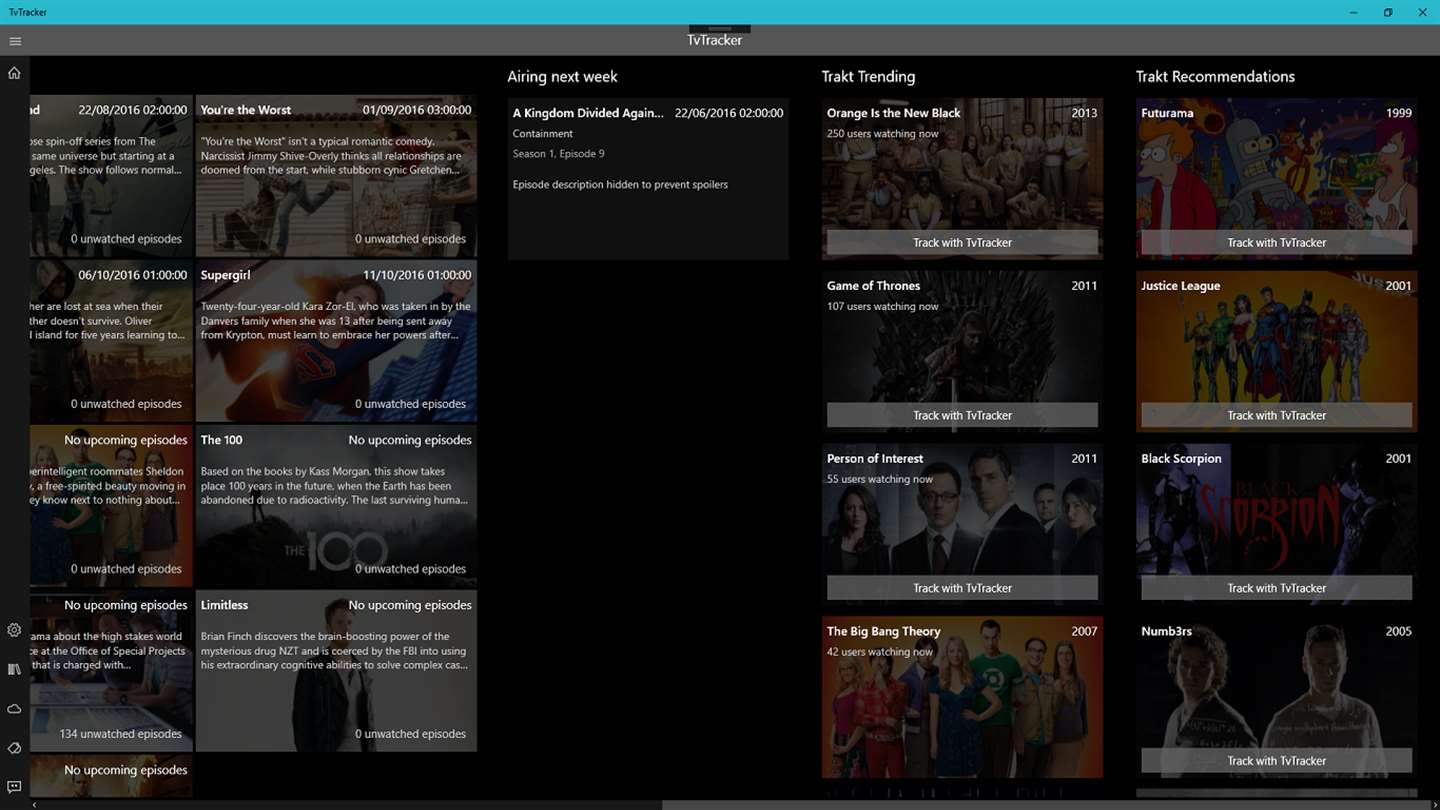Click the 55 users watching now text

[880, 479]
